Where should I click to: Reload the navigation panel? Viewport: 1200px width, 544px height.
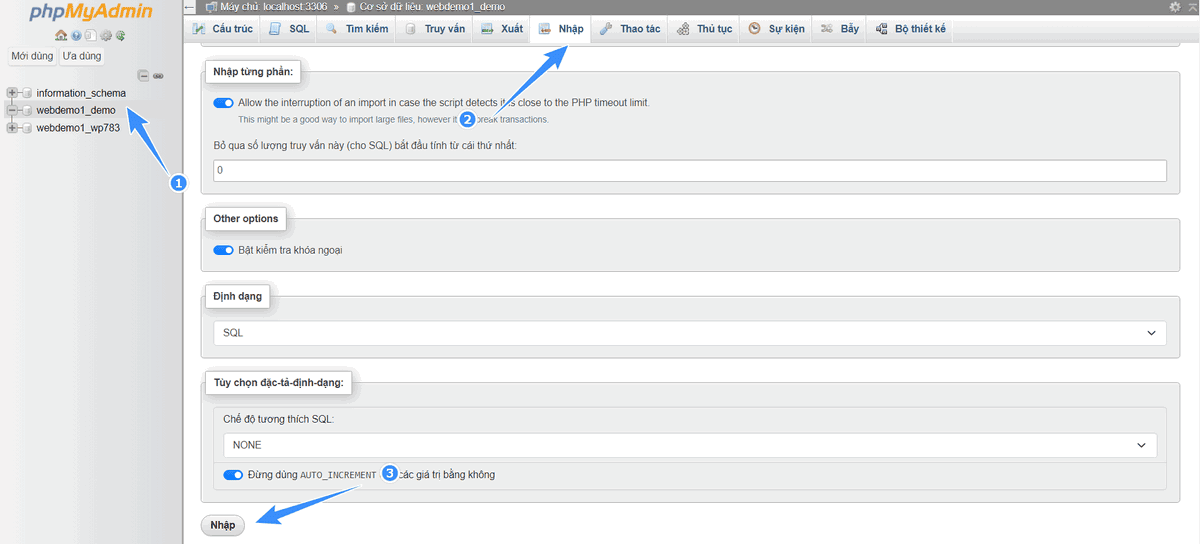(120, 36)
